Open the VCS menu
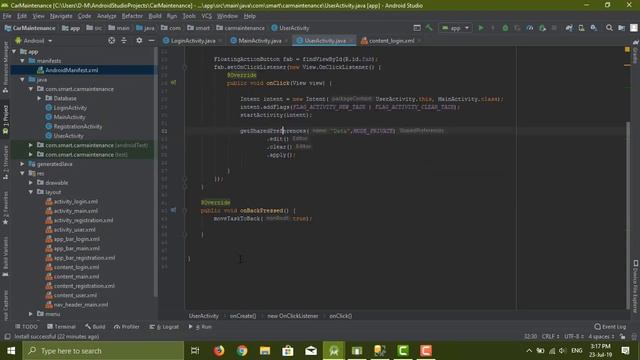 point(207,16)
